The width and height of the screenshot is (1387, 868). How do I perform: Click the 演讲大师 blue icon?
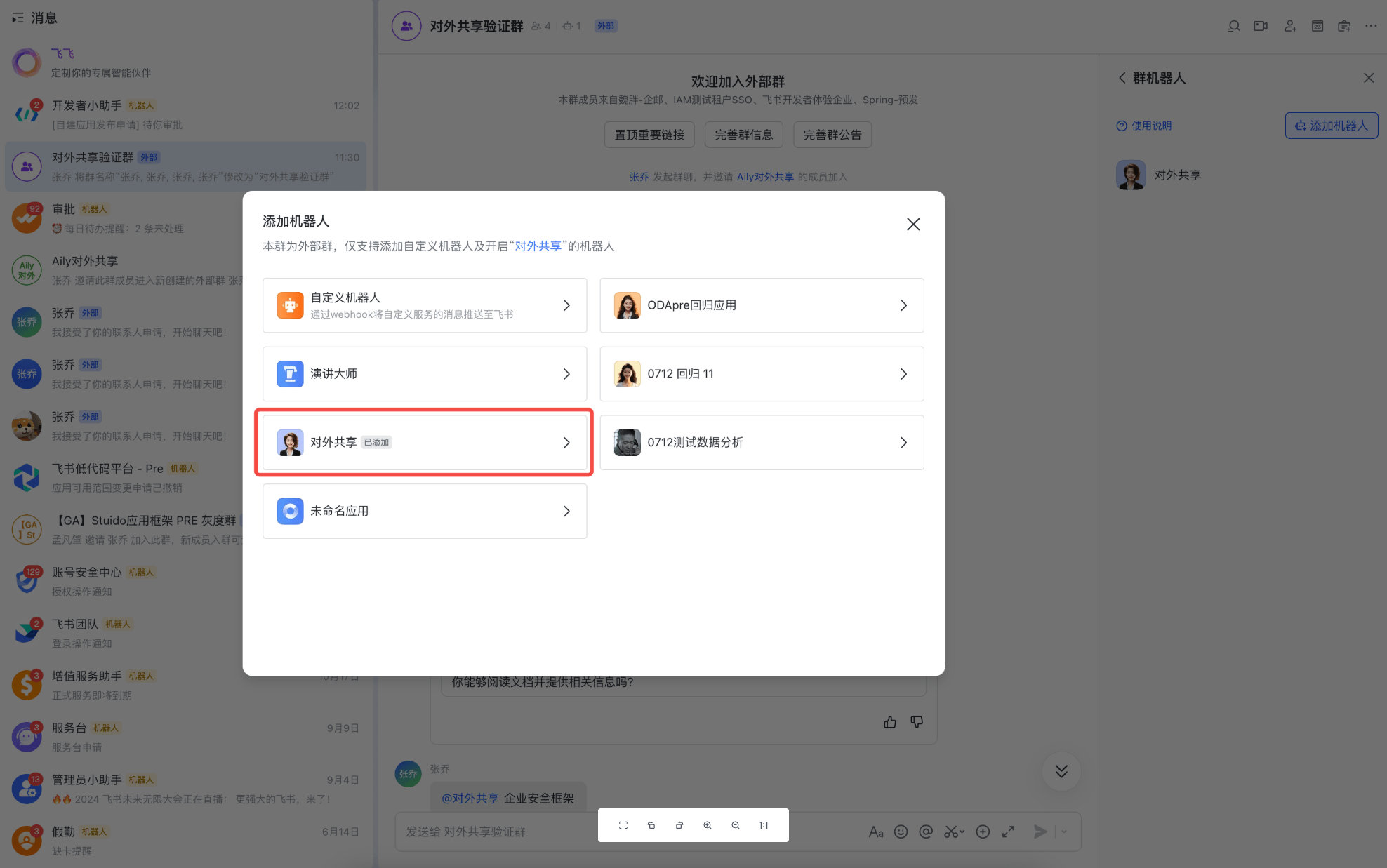pos(290,374)
